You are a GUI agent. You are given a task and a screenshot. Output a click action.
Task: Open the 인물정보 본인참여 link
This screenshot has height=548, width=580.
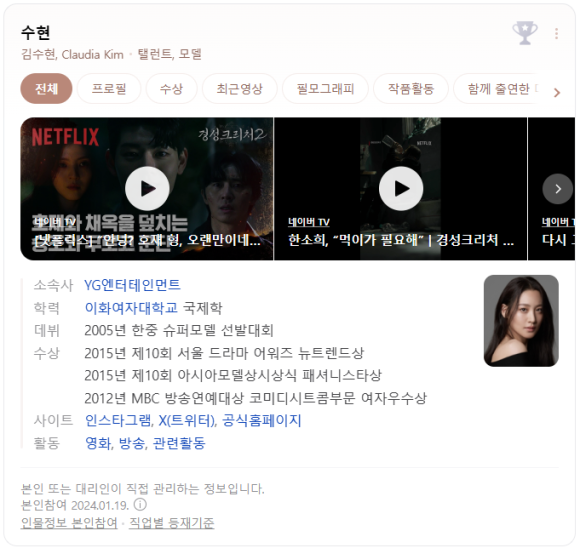(69, 523)
